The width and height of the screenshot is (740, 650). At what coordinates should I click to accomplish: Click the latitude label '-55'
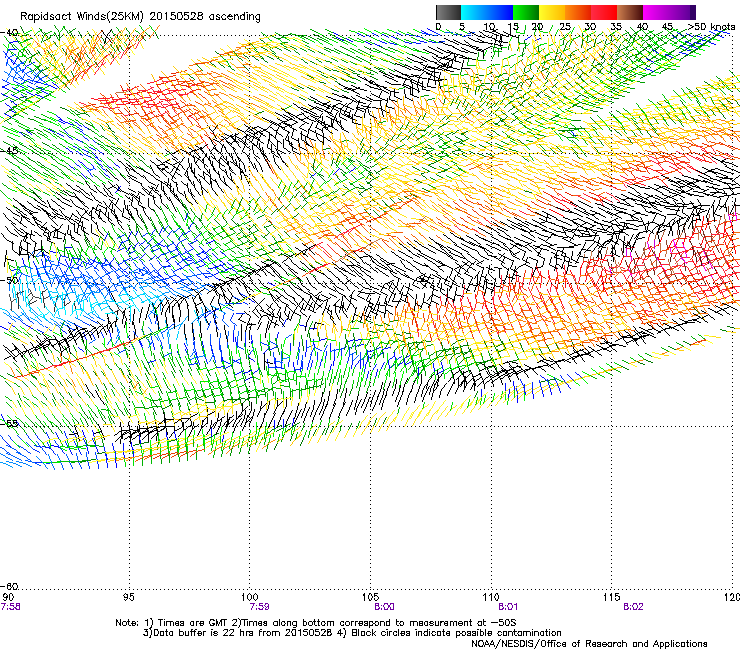9,423
